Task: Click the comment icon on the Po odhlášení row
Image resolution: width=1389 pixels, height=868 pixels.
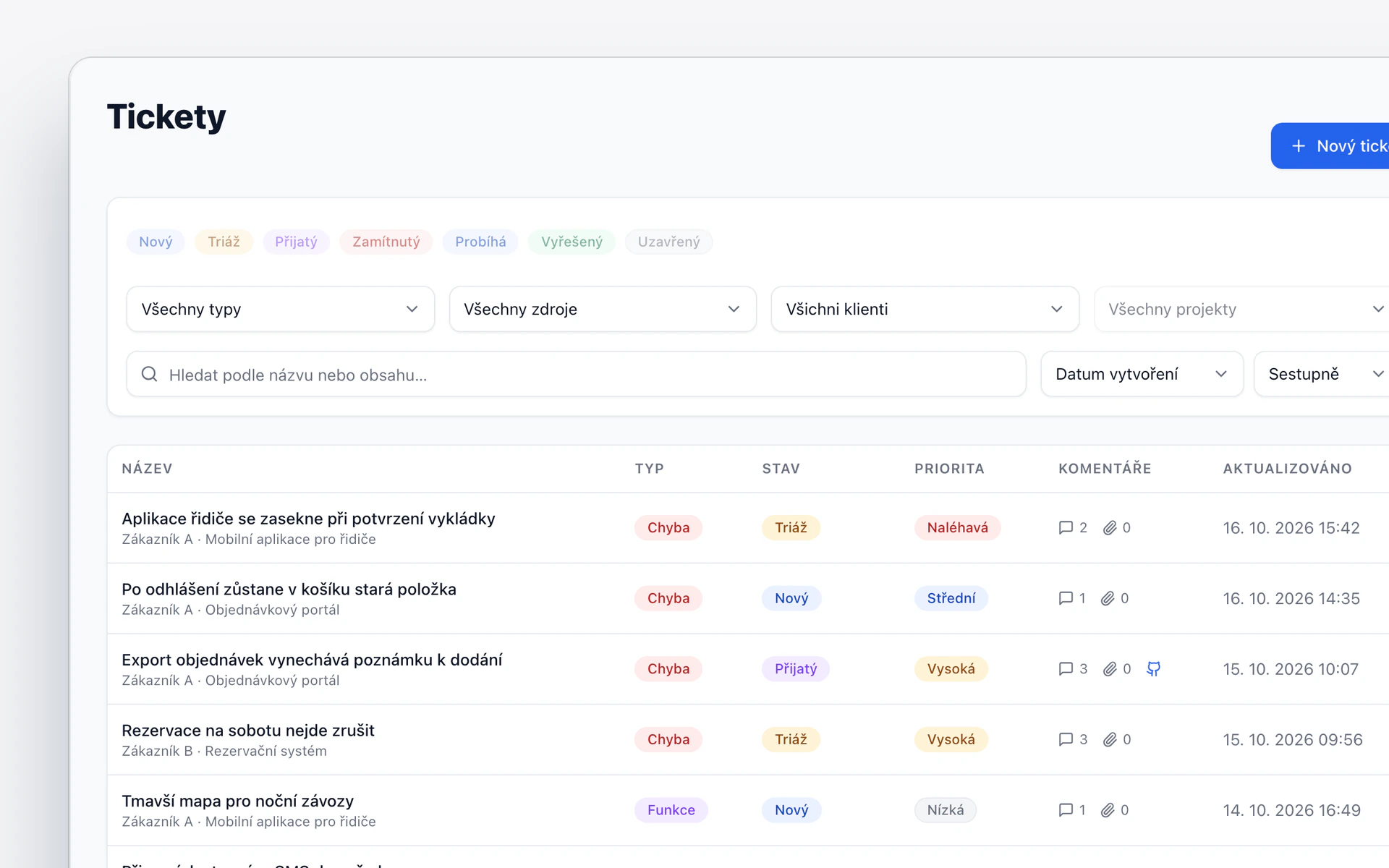Action: [1066, 598]
